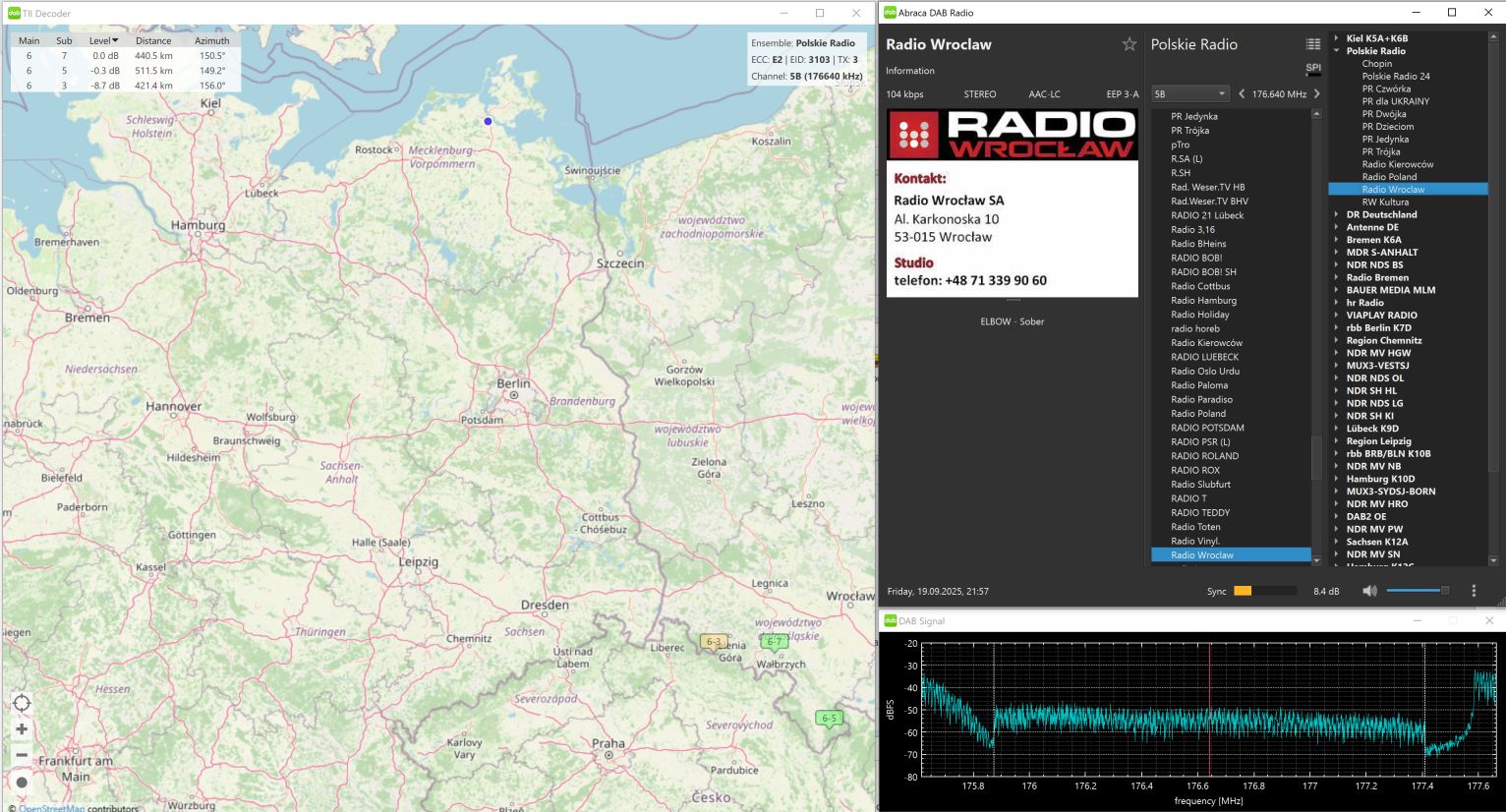Click the SPI indicator icon

click(x=1313, y=69)
